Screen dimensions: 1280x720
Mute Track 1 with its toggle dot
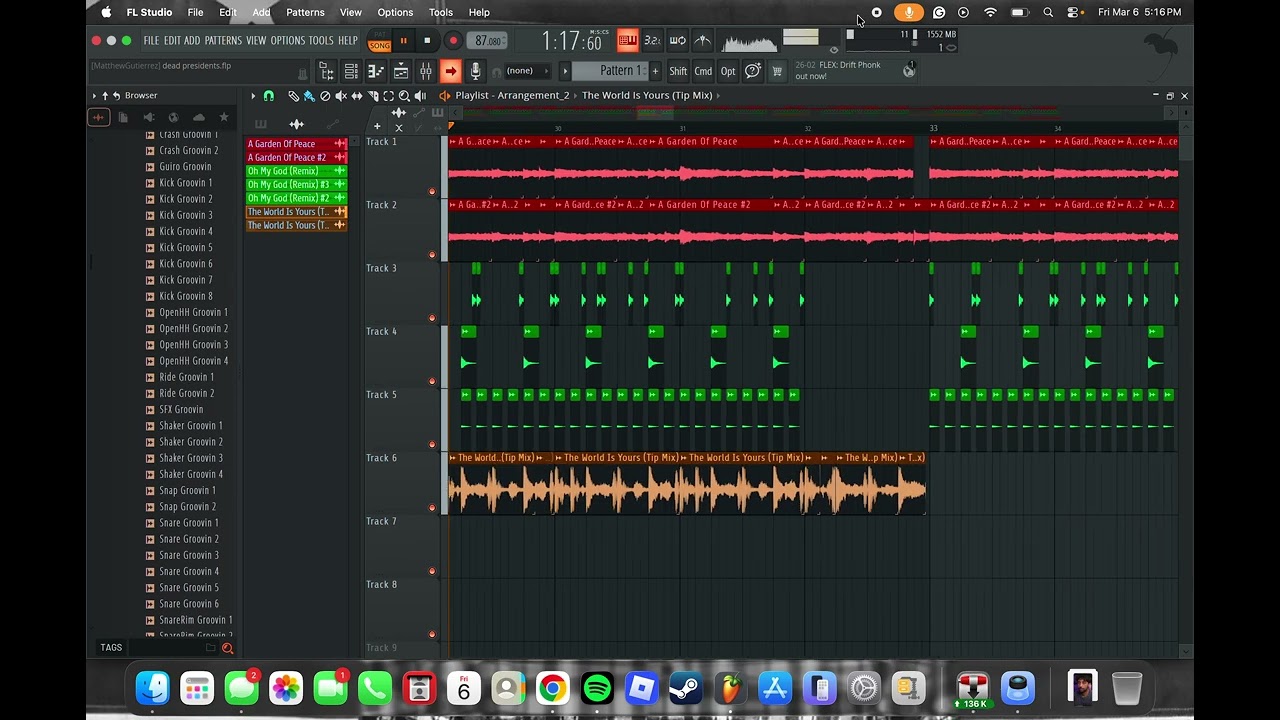point(432,191)
